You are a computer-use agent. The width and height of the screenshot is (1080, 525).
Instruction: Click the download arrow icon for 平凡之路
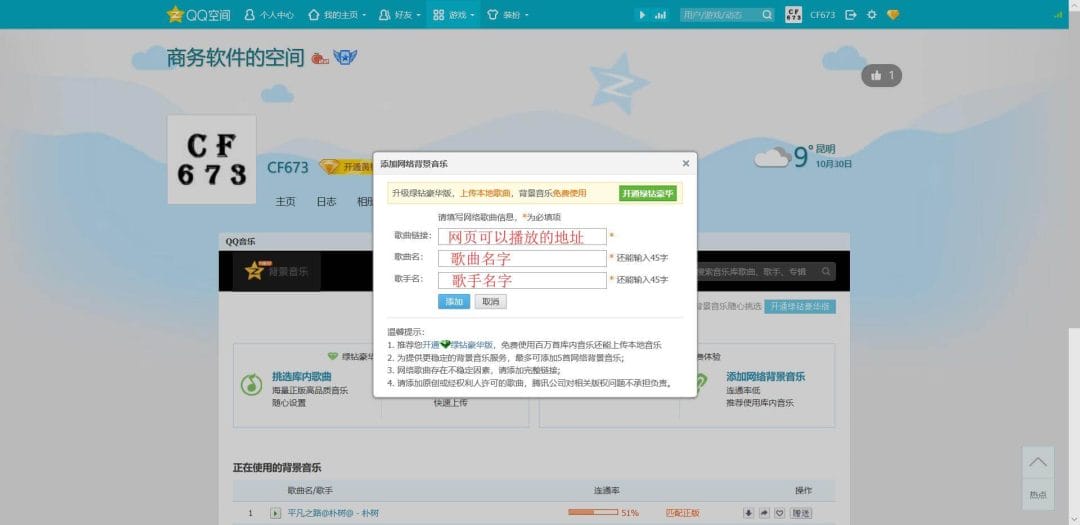tap(749, 513)
